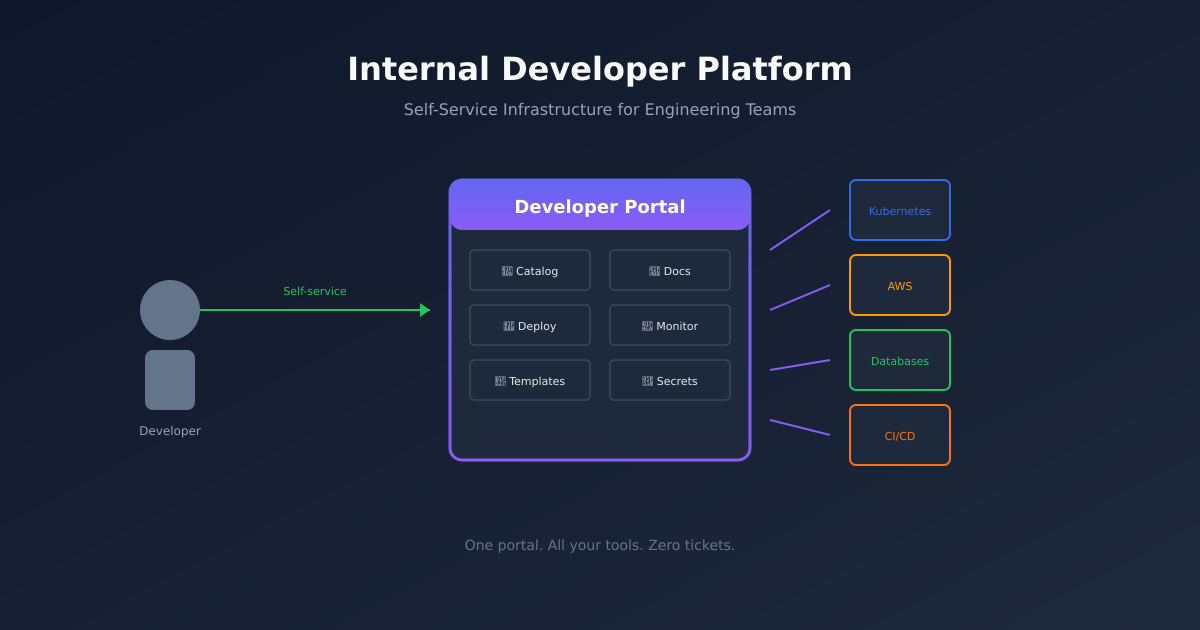The width and height of the screenshot is (1200, 630).
Task: Select the Secrets icon
Action: tap(650, 380)
